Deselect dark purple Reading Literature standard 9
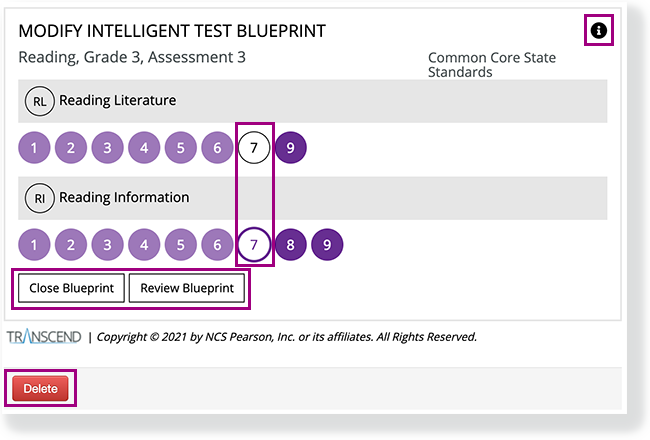This screenshot has width=650, height=440. pyautogui.click(x=290, y=149)
